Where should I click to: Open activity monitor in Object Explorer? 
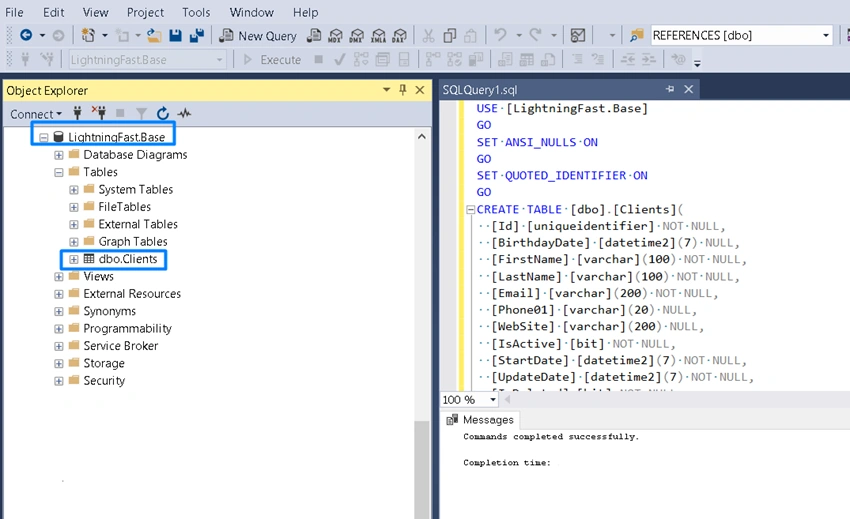point(184,113)
